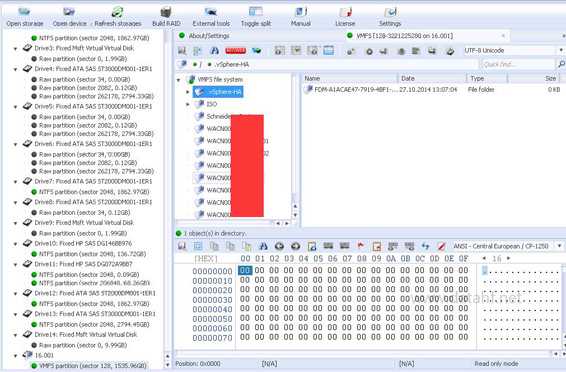The image size is (566, 372).
Task: Decrease the hex bytes-per-row value 16 with the left arrow
Action: (484, 258)
